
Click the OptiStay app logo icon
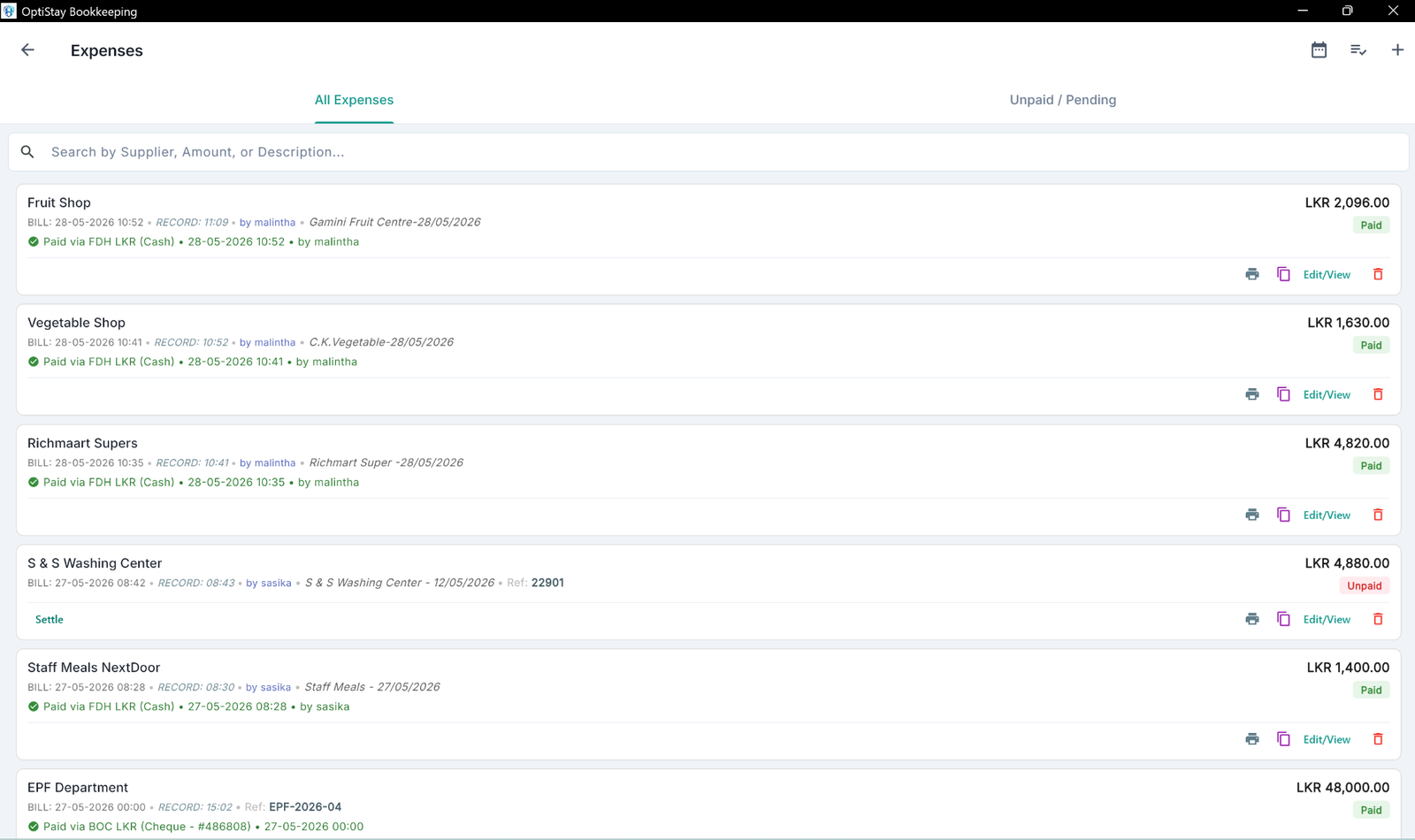click(9, 11)
